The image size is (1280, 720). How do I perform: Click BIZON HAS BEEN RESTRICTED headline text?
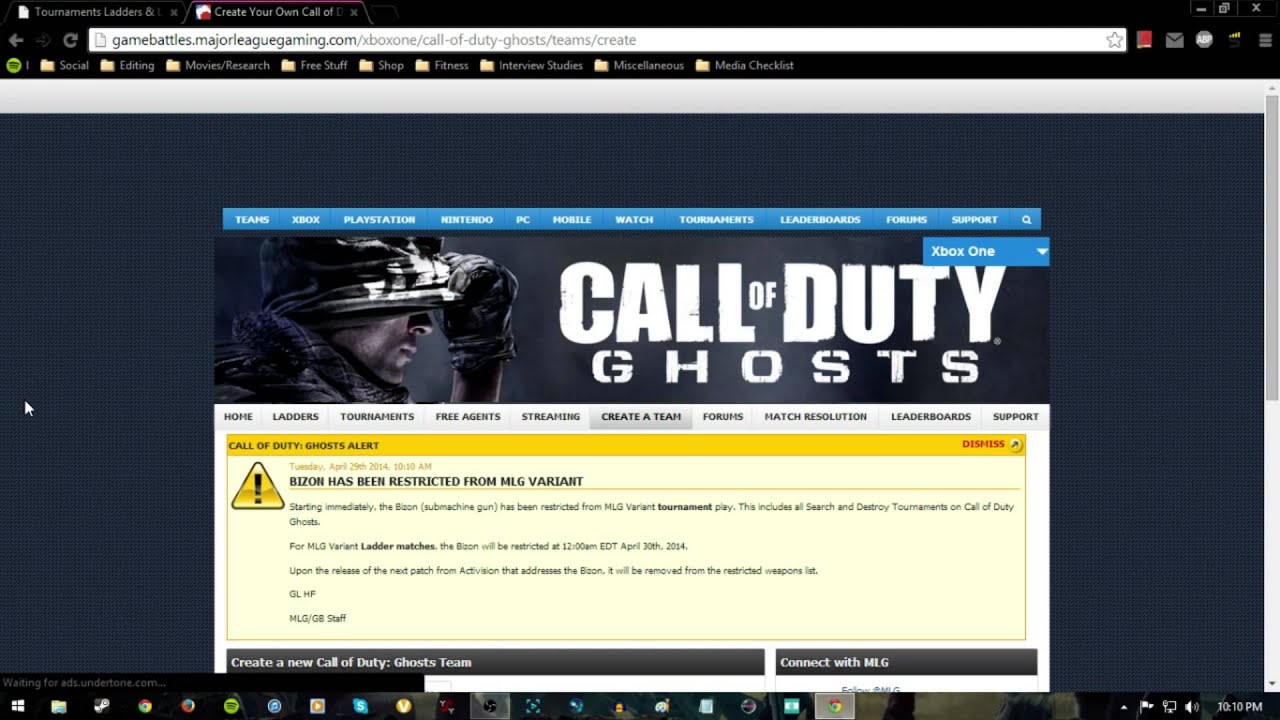click(x=436, y=481)
